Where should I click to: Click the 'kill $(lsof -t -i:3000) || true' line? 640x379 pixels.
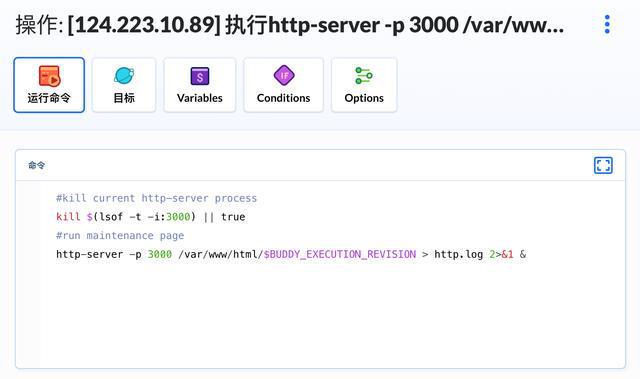[x=151, y=217]
